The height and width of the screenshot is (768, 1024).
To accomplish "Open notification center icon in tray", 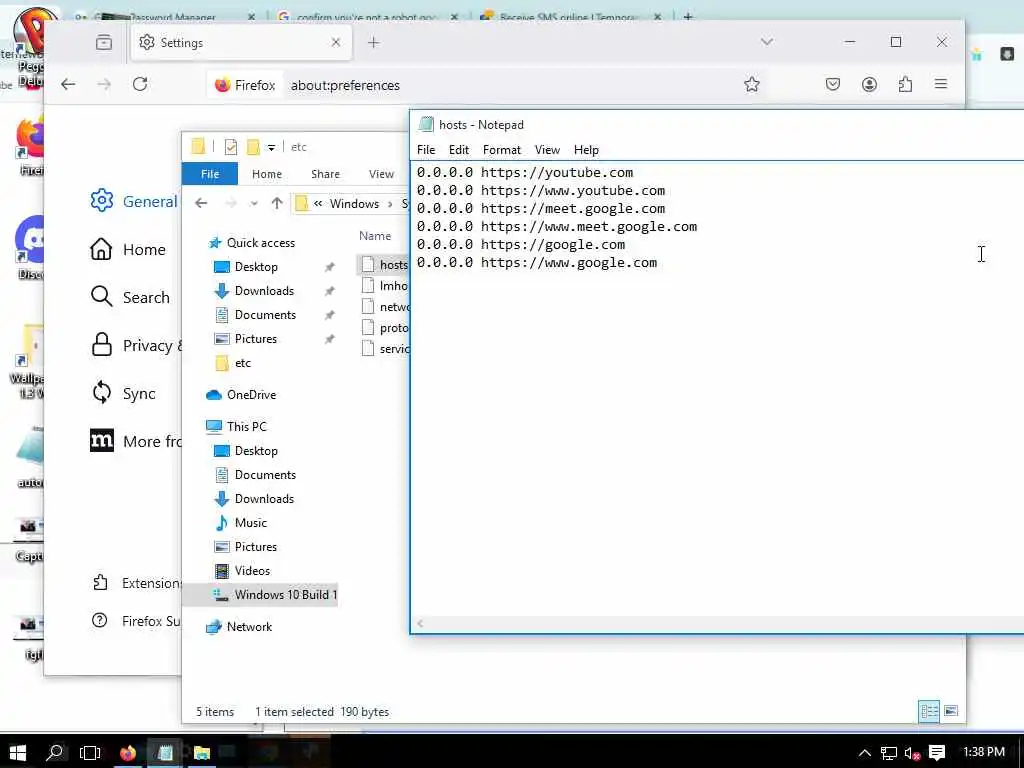I will tap(936, 752).
